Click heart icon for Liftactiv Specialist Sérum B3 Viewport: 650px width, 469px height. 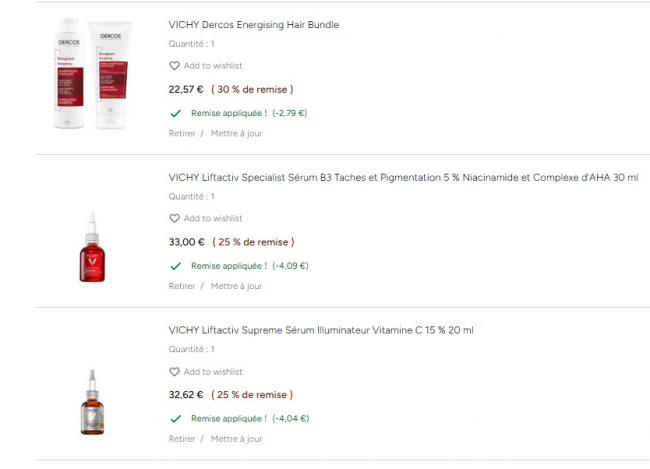tap(175, 218)
